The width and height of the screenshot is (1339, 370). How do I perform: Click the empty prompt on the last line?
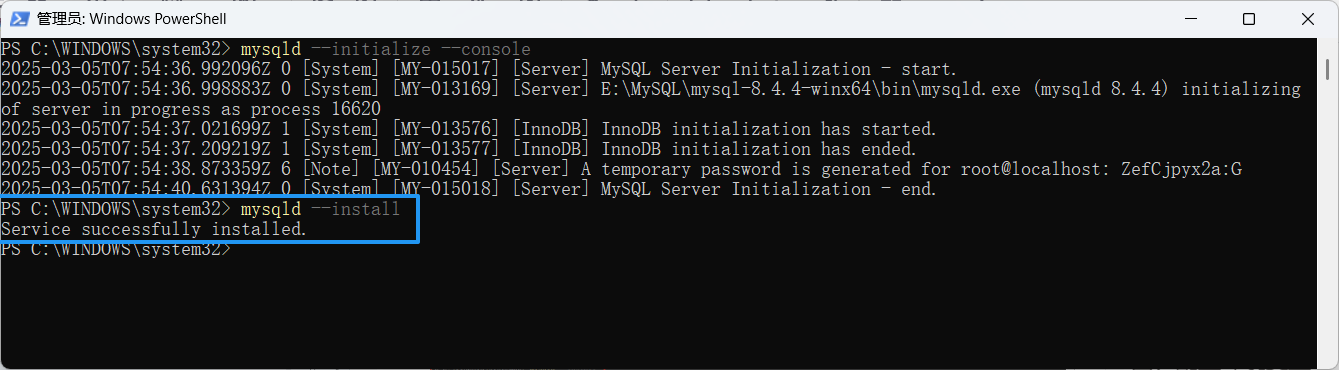coord(116,250)
